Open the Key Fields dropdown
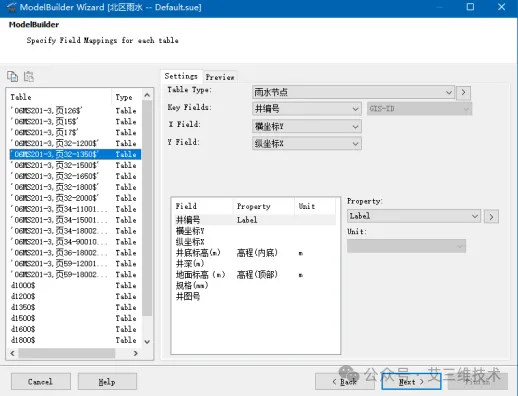Screen dimensions: 518x396 (307, 109)
